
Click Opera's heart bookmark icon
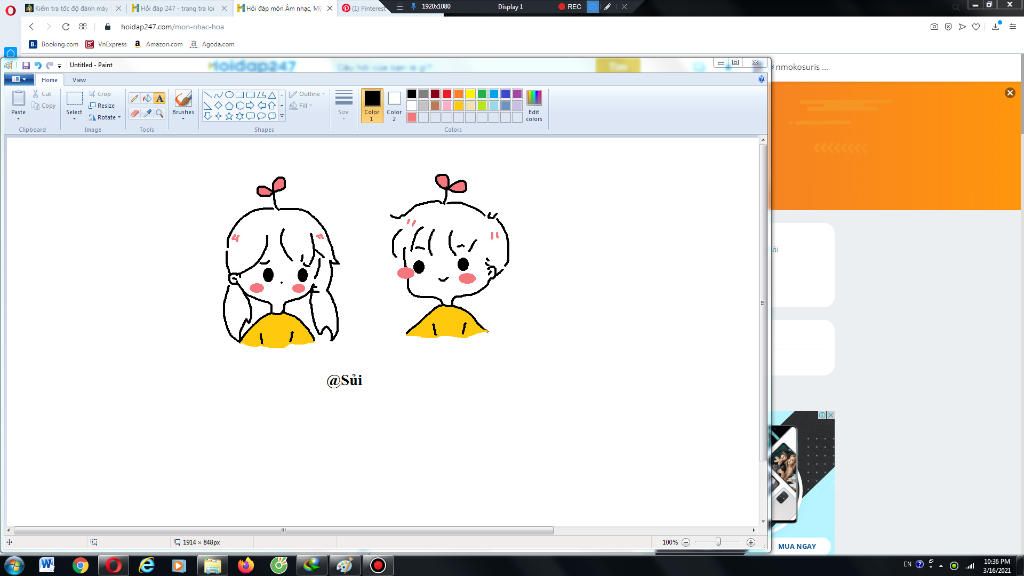976,27
